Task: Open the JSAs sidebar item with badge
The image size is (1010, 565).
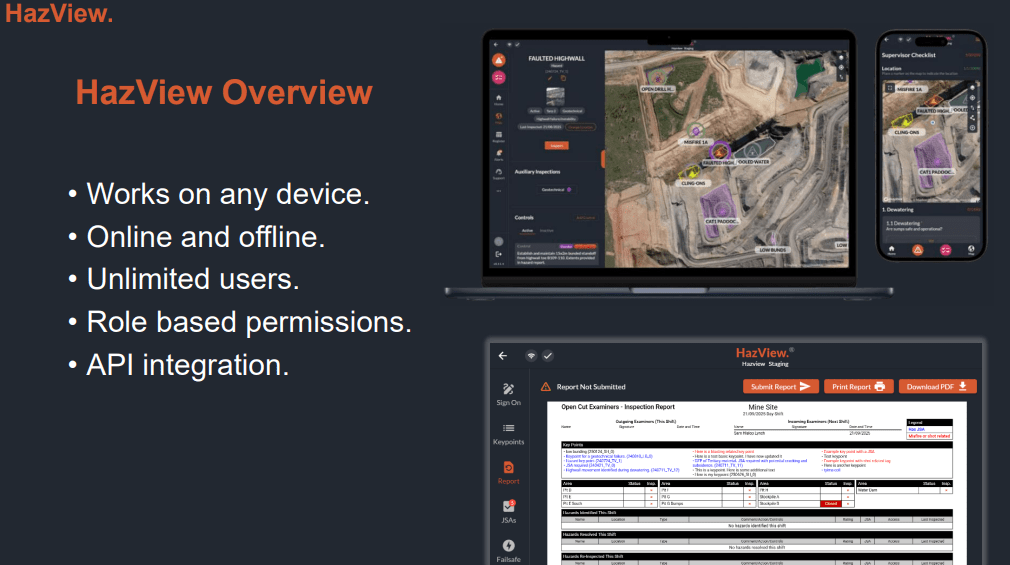Action: [x=508, y=507]
